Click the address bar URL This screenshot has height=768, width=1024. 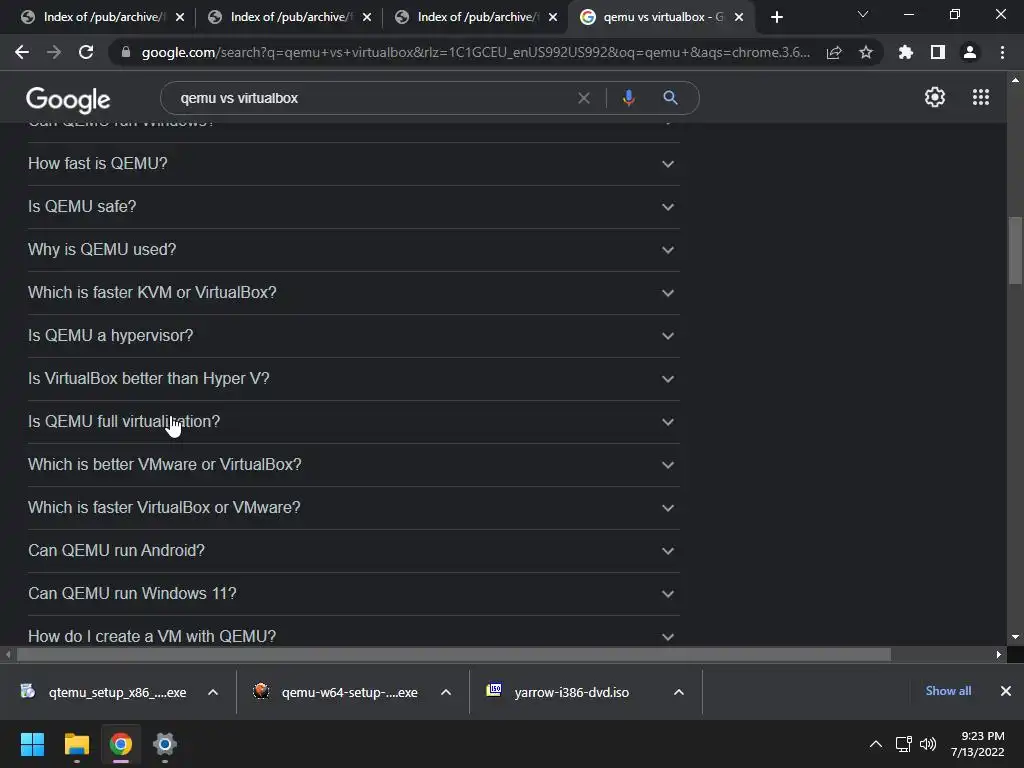pos(475,52)
